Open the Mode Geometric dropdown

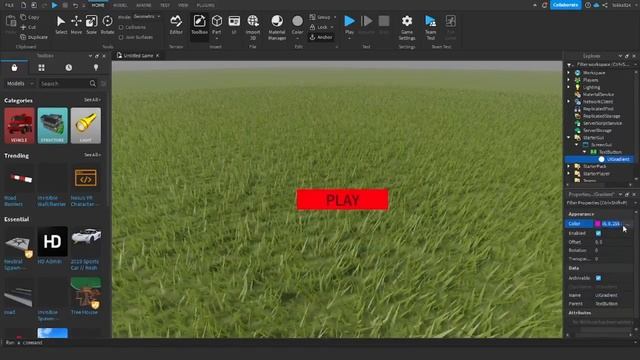coord(147,17)
